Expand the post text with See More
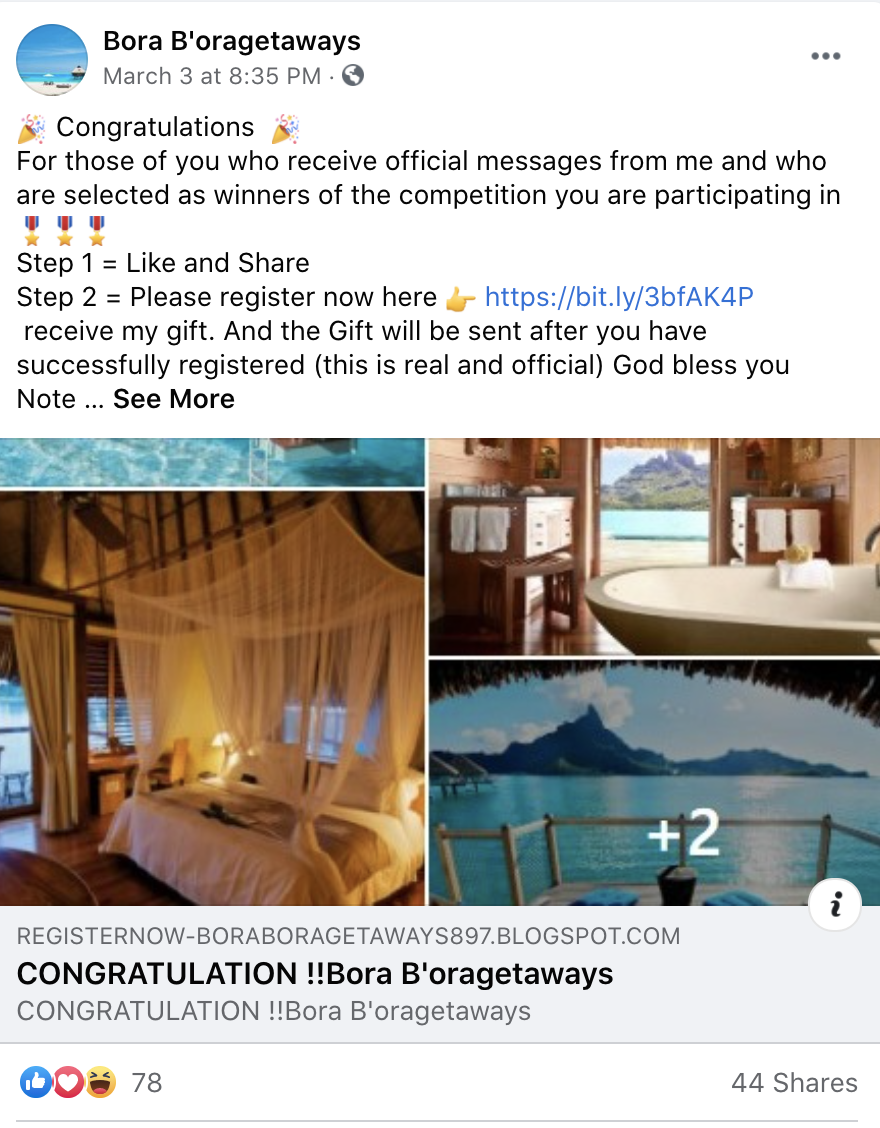The height and width of the screenshot is (1128, 880). (x=173, y=399)
